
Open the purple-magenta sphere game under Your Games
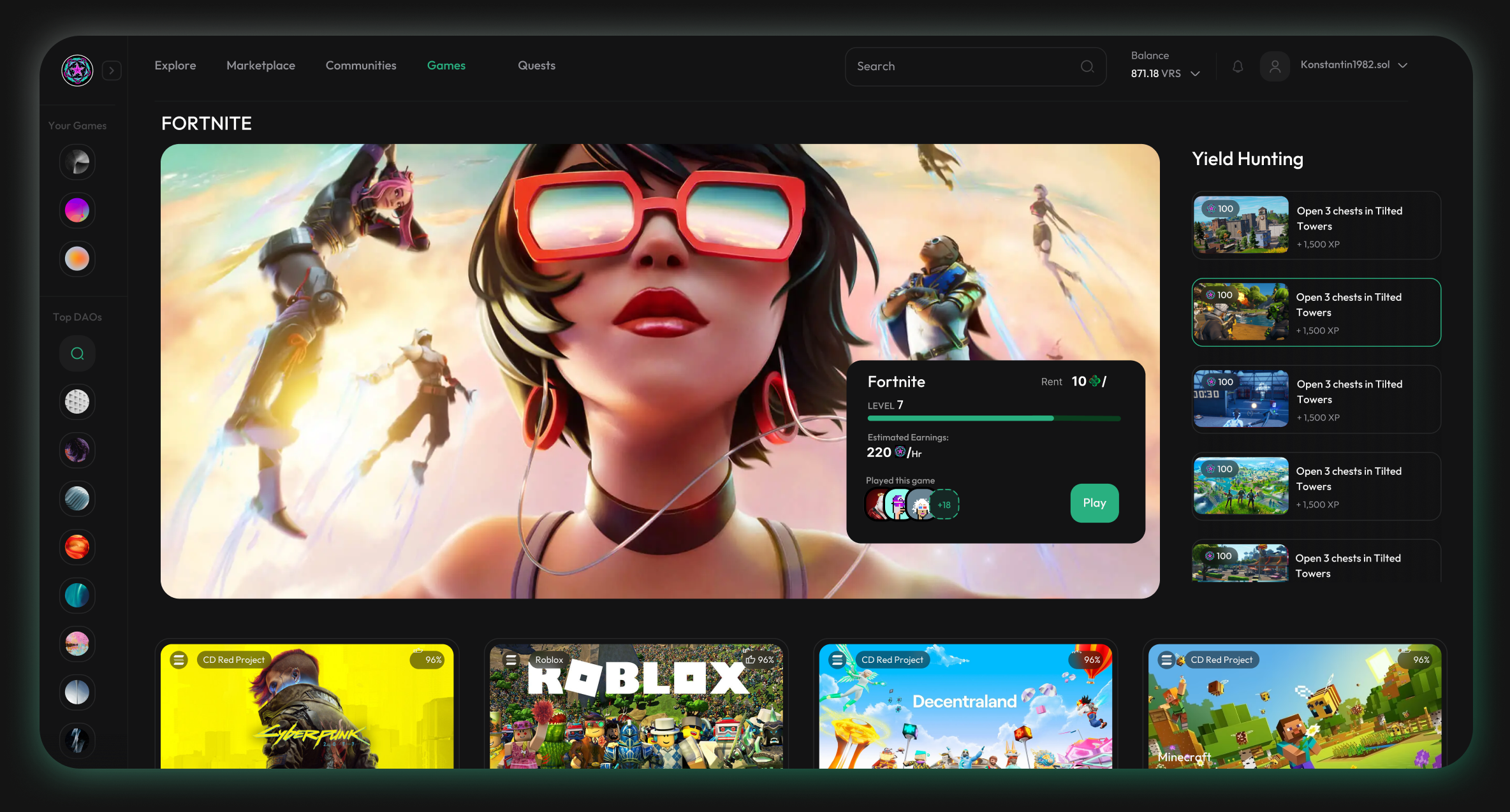(x=77, y=210)
